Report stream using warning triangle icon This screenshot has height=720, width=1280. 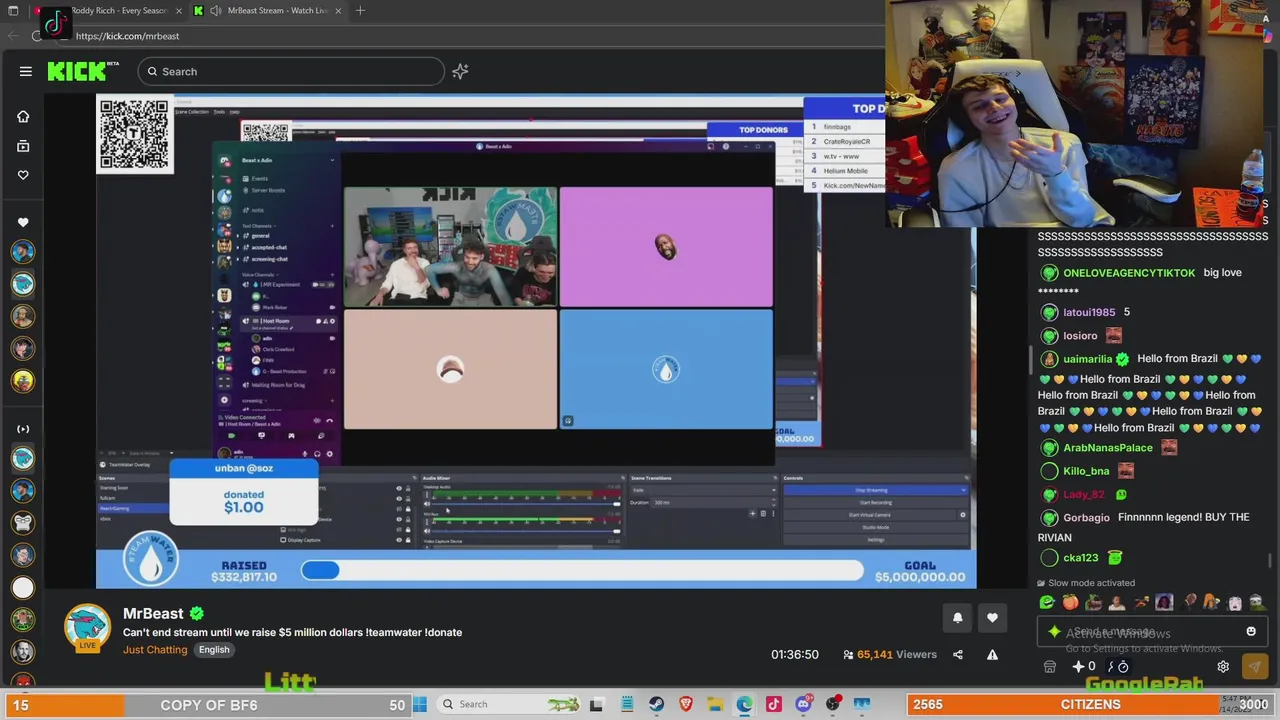992,655
